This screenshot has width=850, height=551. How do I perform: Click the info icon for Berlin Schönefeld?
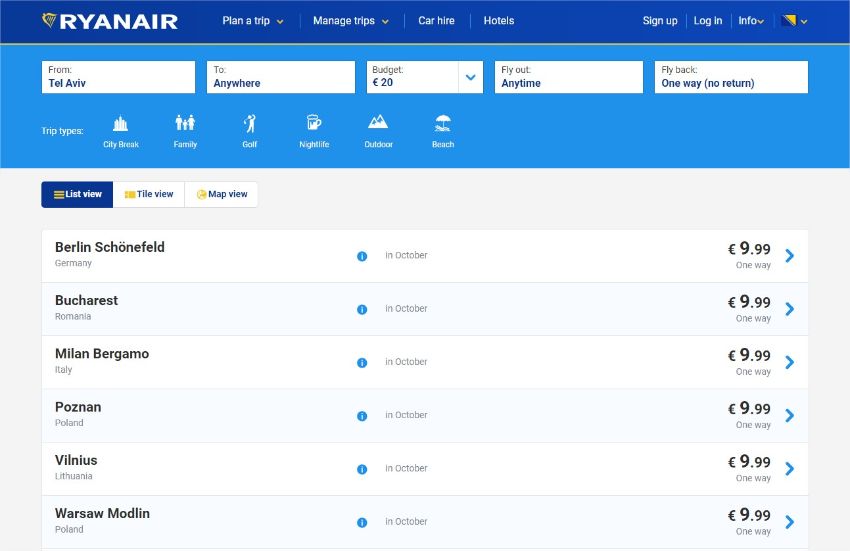[362, 257]
